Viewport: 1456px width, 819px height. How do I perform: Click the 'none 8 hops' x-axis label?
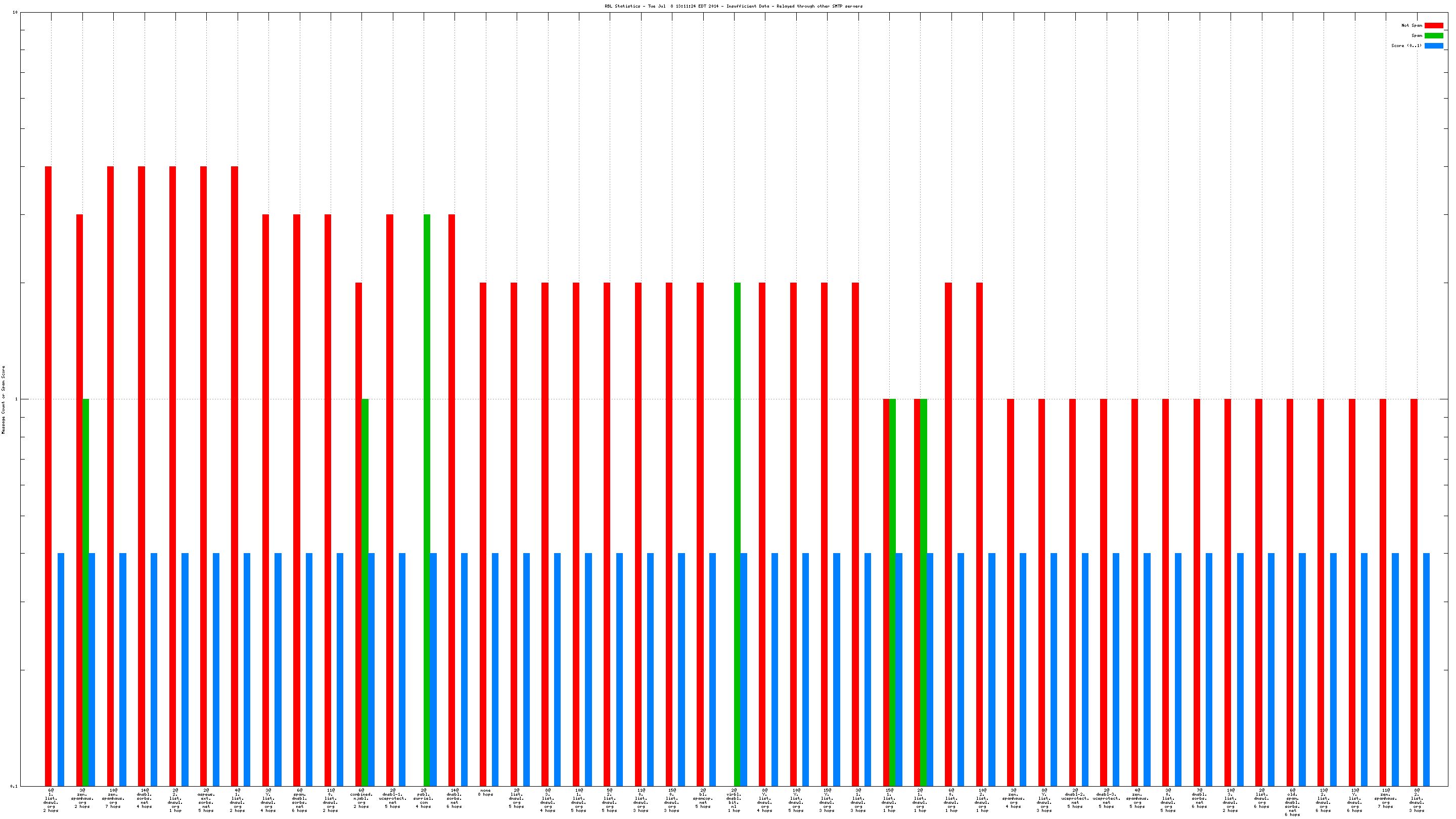[x=485, y=792]
